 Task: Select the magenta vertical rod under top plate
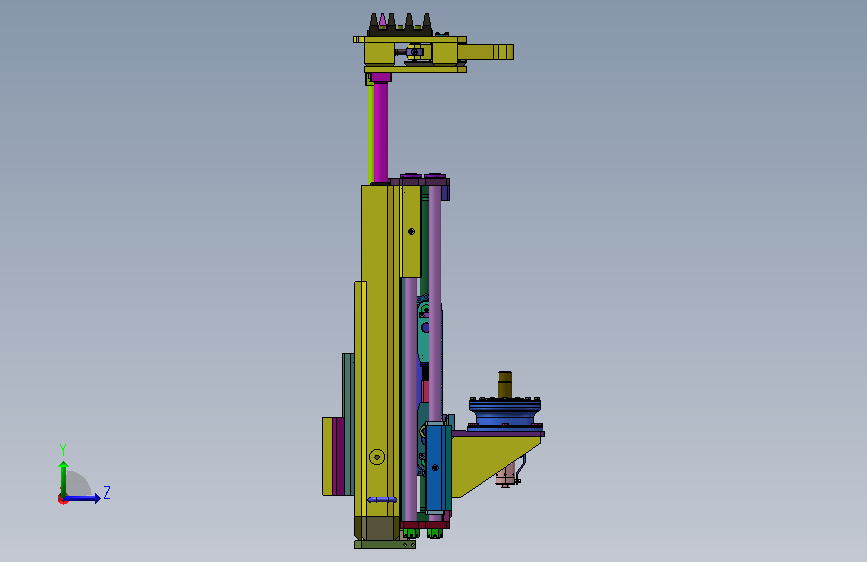tap(380, 131)
